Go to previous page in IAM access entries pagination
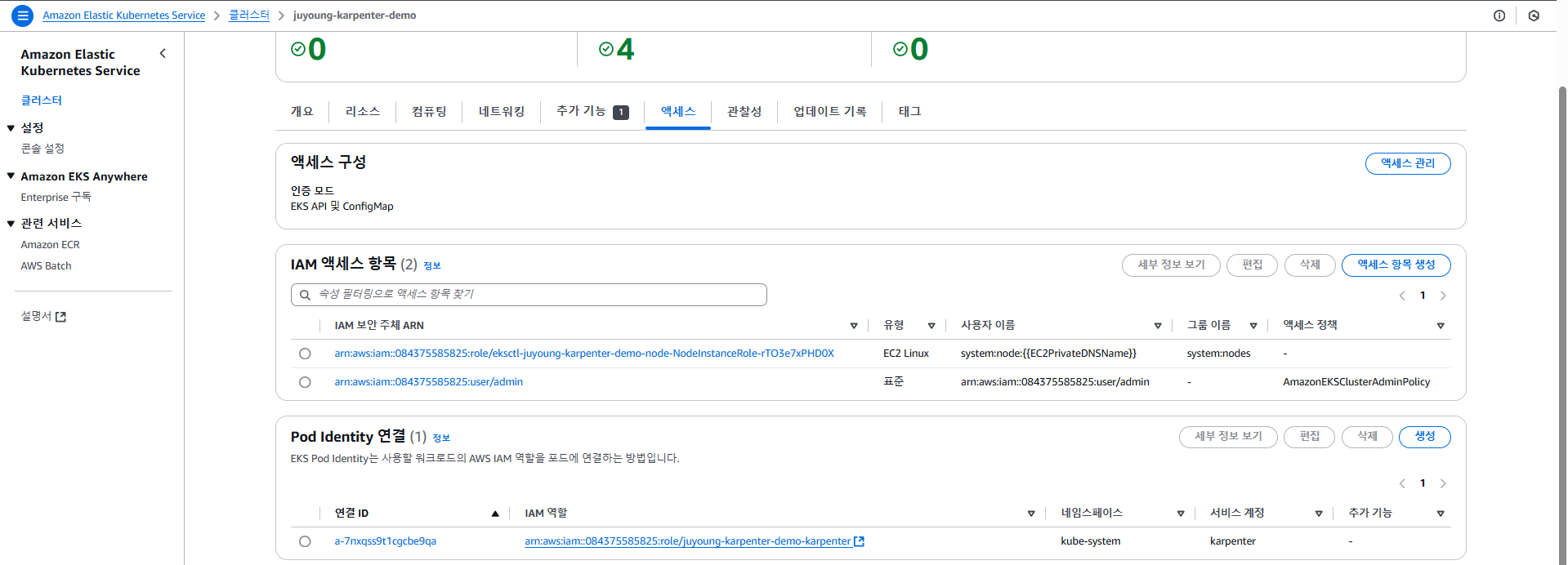This screenshot has height=565, width=1568. click(1402, 296)
